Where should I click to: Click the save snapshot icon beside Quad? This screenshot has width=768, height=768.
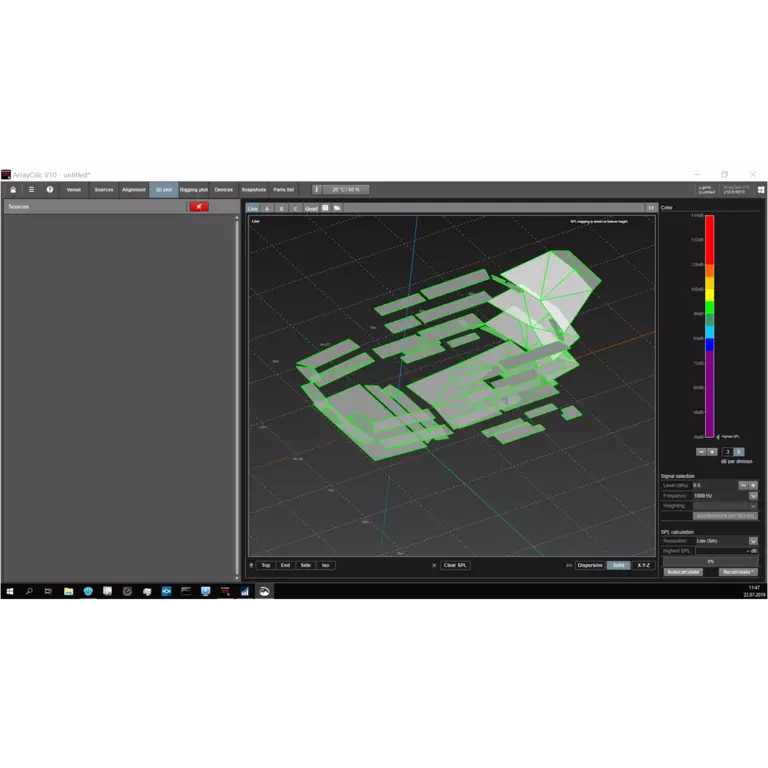pyautogui.click(x=325, y=208)
